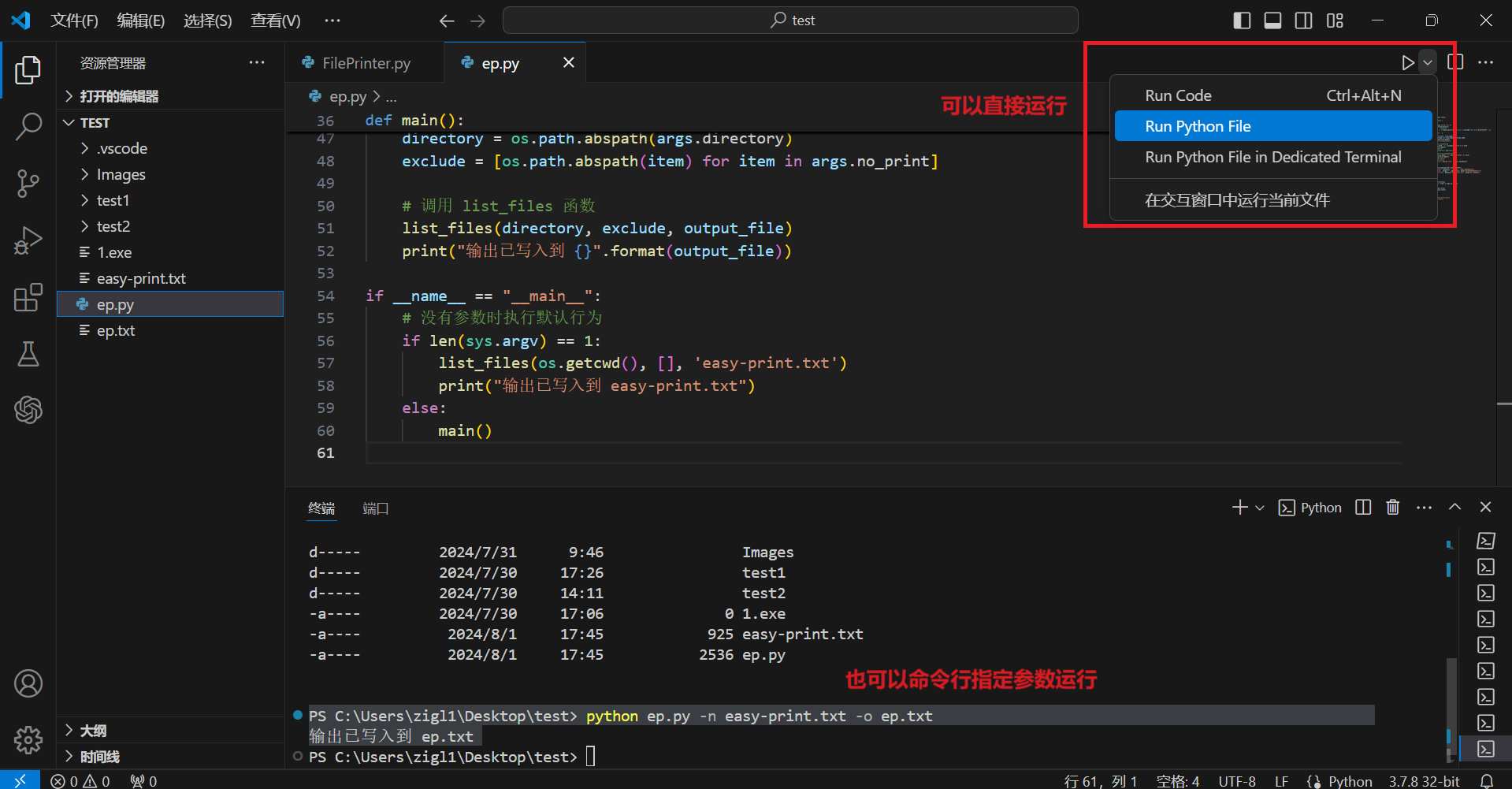Open the Search view in activity bar

pyautogui.click(x=28, y=126)
